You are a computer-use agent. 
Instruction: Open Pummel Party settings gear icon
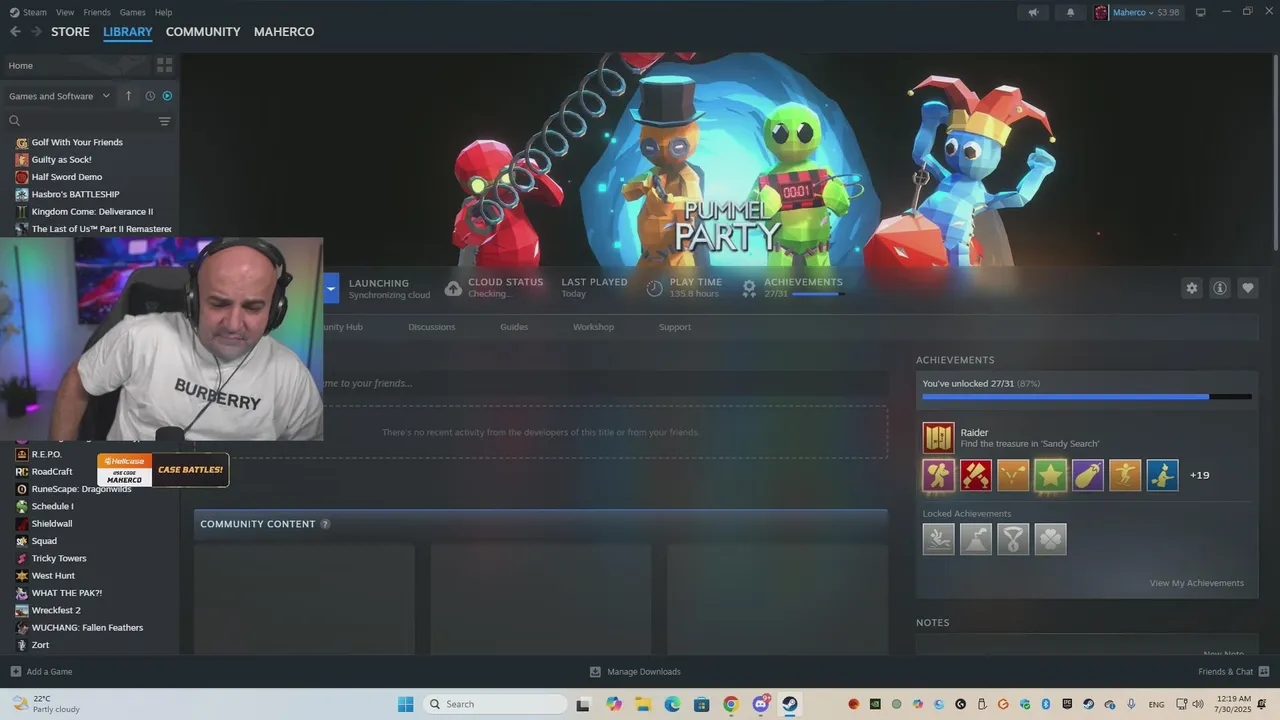(1191, 288)
